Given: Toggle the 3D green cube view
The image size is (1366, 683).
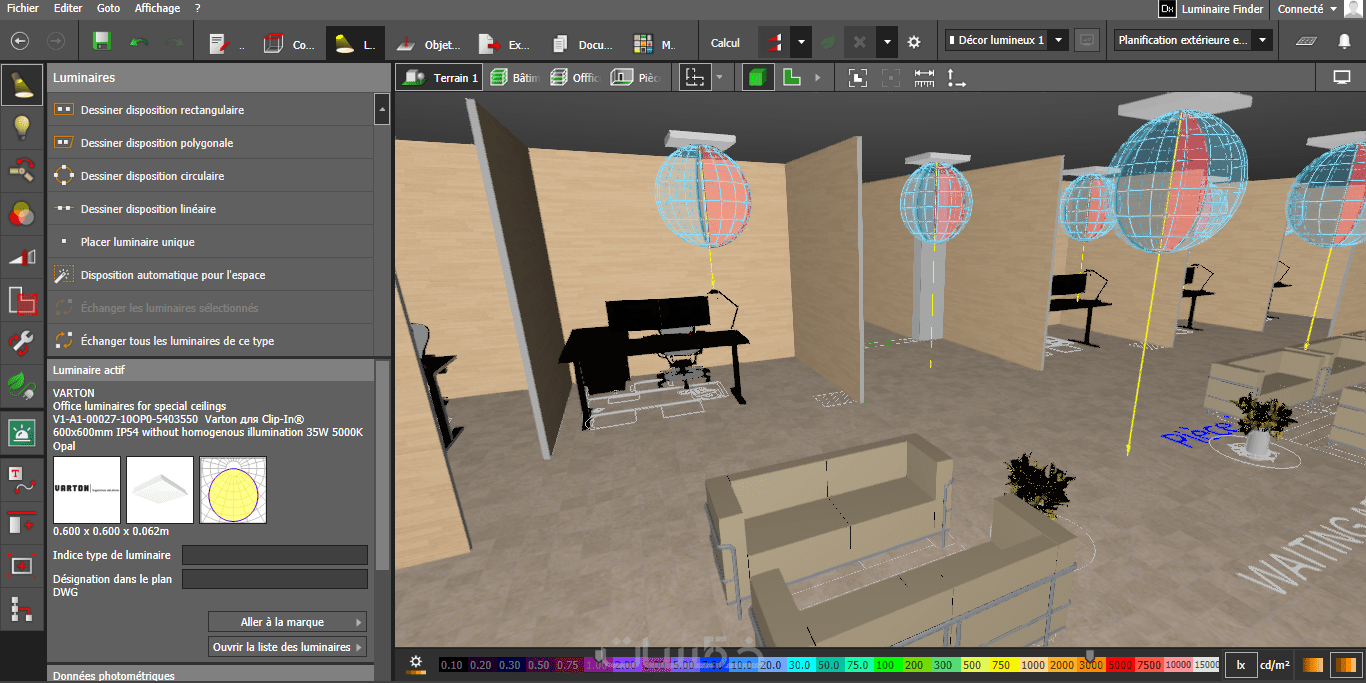Looking at the screenshot, I should [x=758, y=77].
